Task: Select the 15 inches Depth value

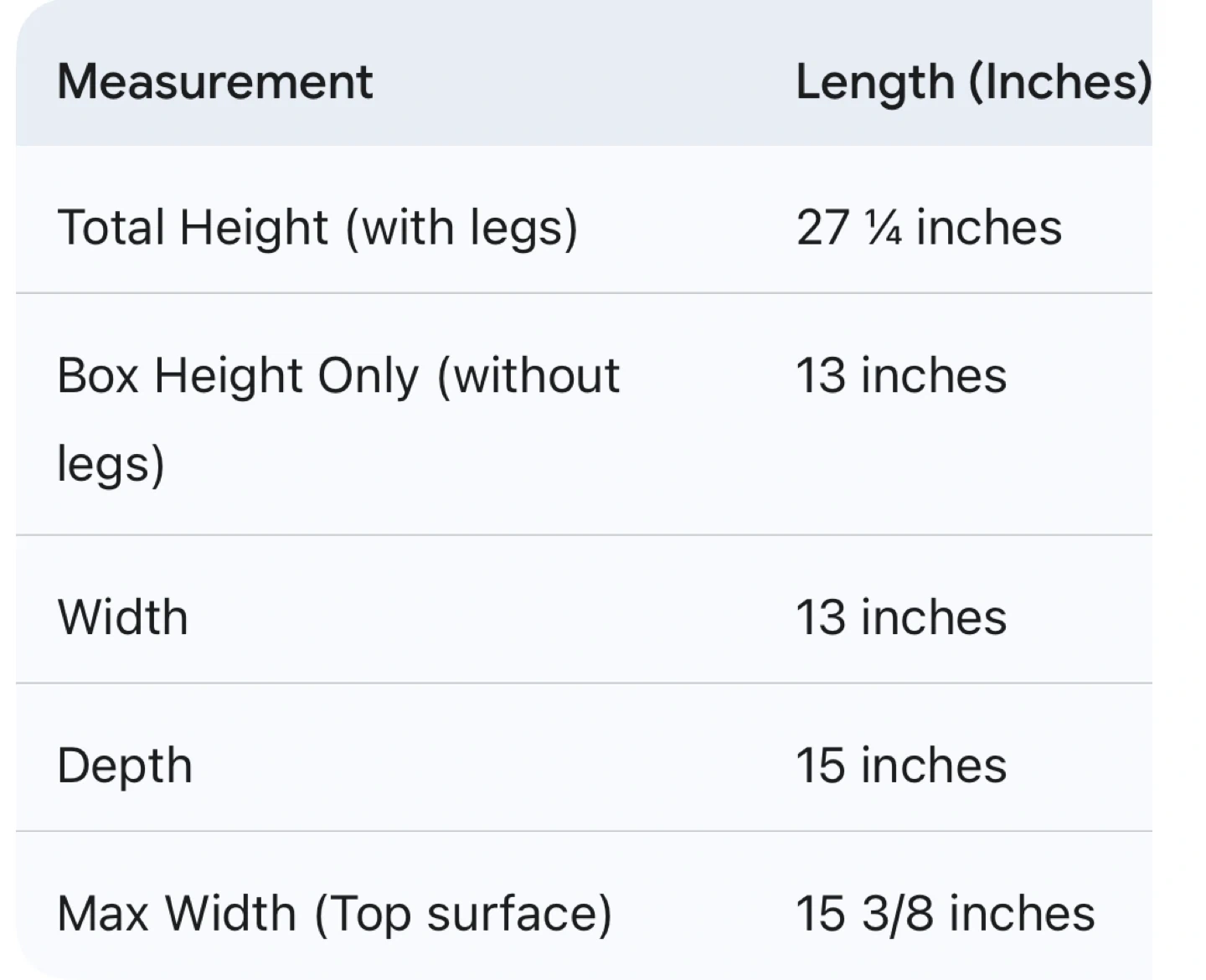Action: [900, 766]
